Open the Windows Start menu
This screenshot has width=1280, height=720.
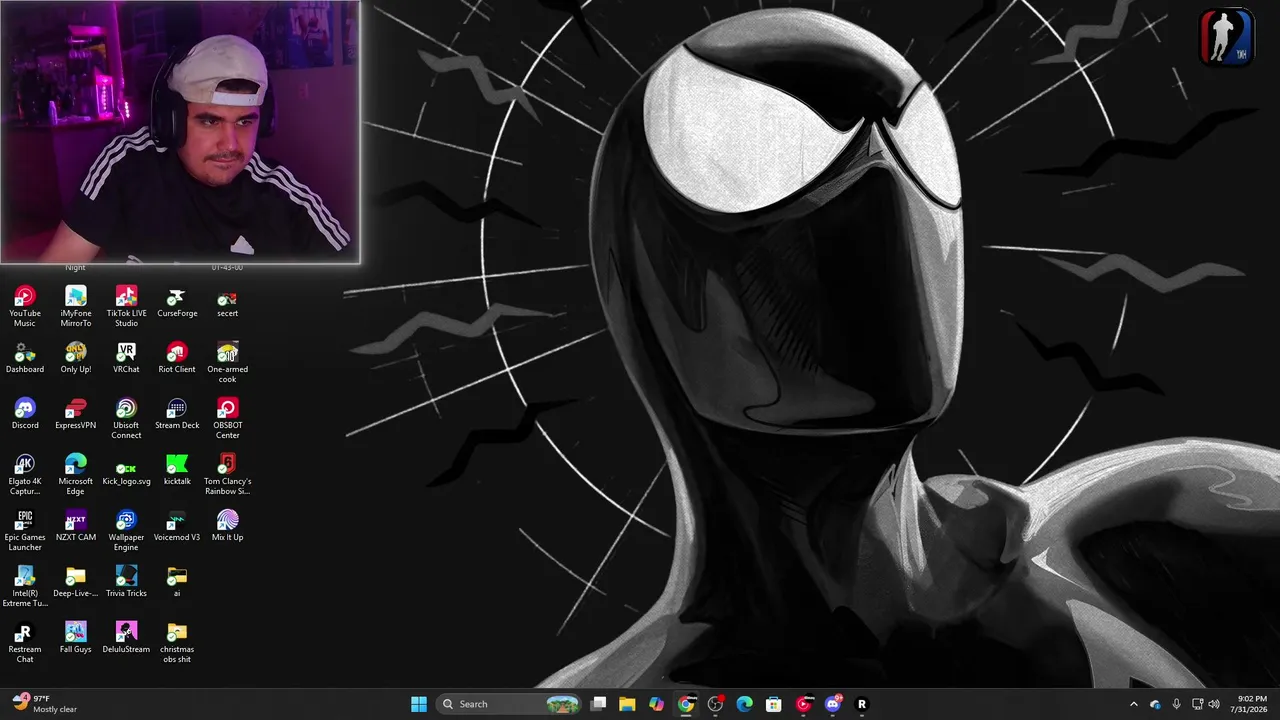(x=419, y=704)
